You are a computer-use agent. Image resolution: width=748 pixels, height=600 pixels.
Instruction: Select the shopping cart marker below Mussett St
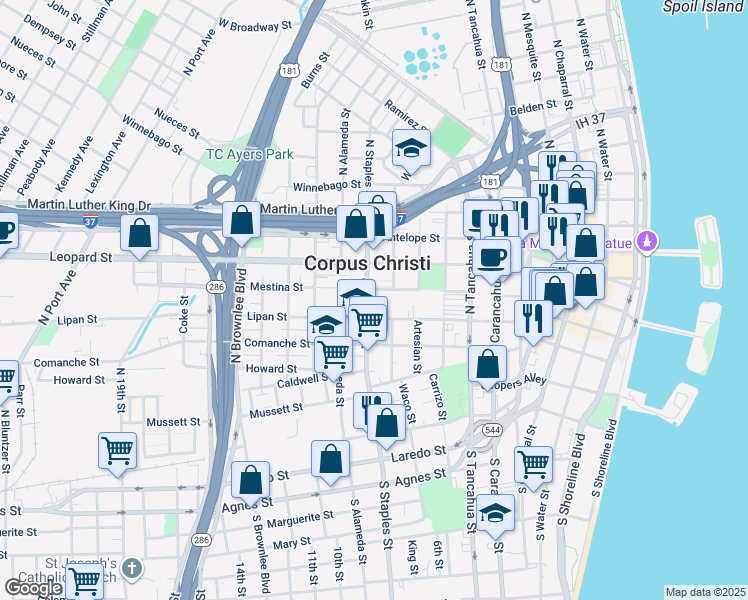pos(117,453)
